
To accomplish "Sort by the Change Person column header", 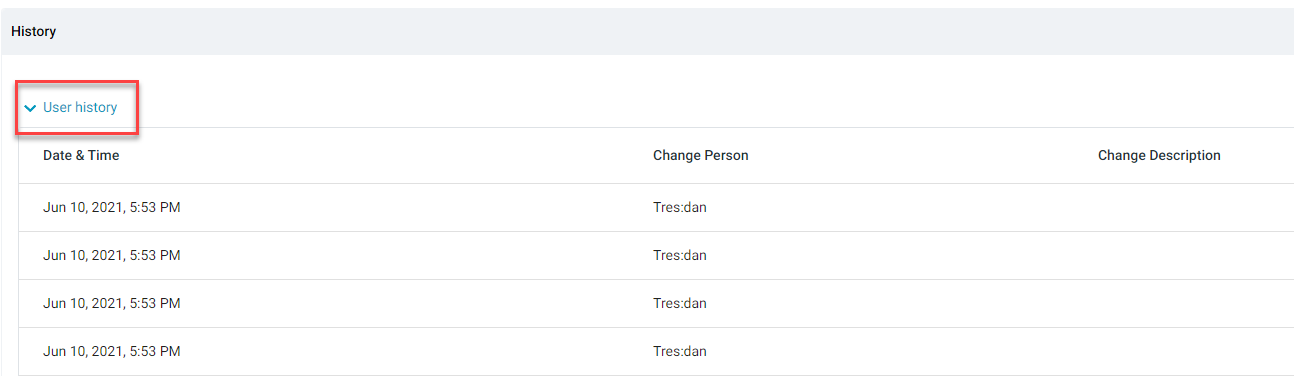I will point(700,155).
